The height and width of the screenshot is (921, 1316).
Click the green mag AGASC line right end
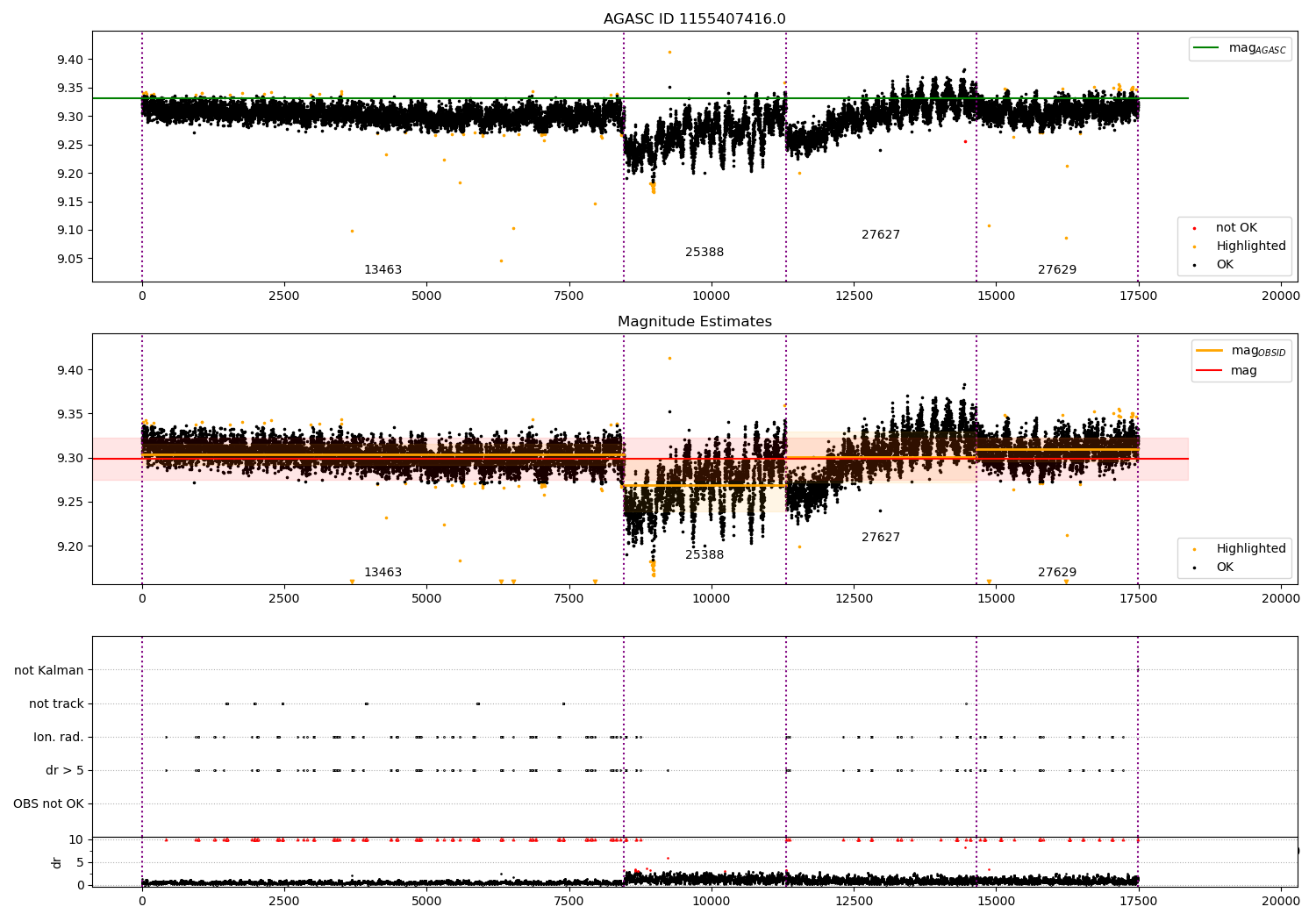1187,98
